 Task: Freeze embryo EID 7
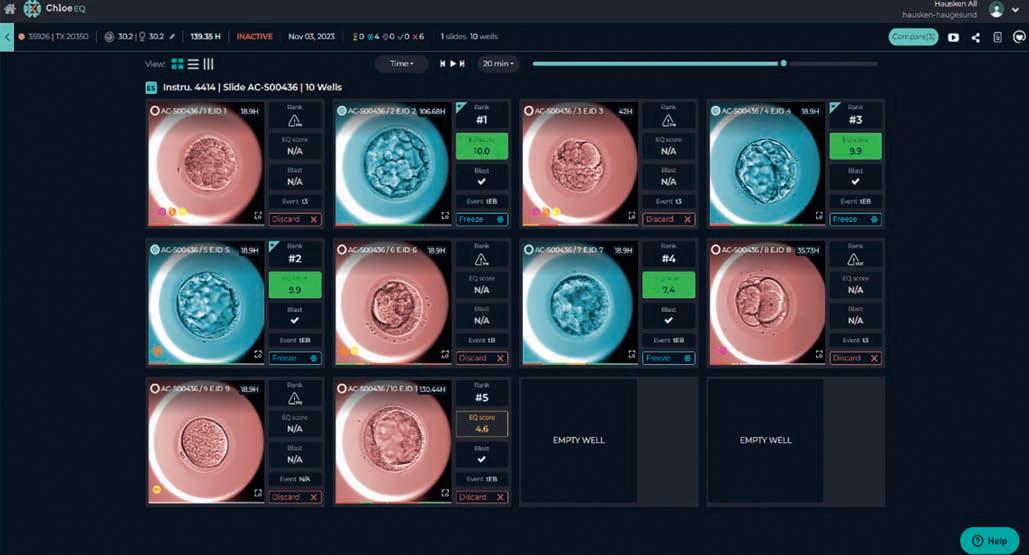668,358
